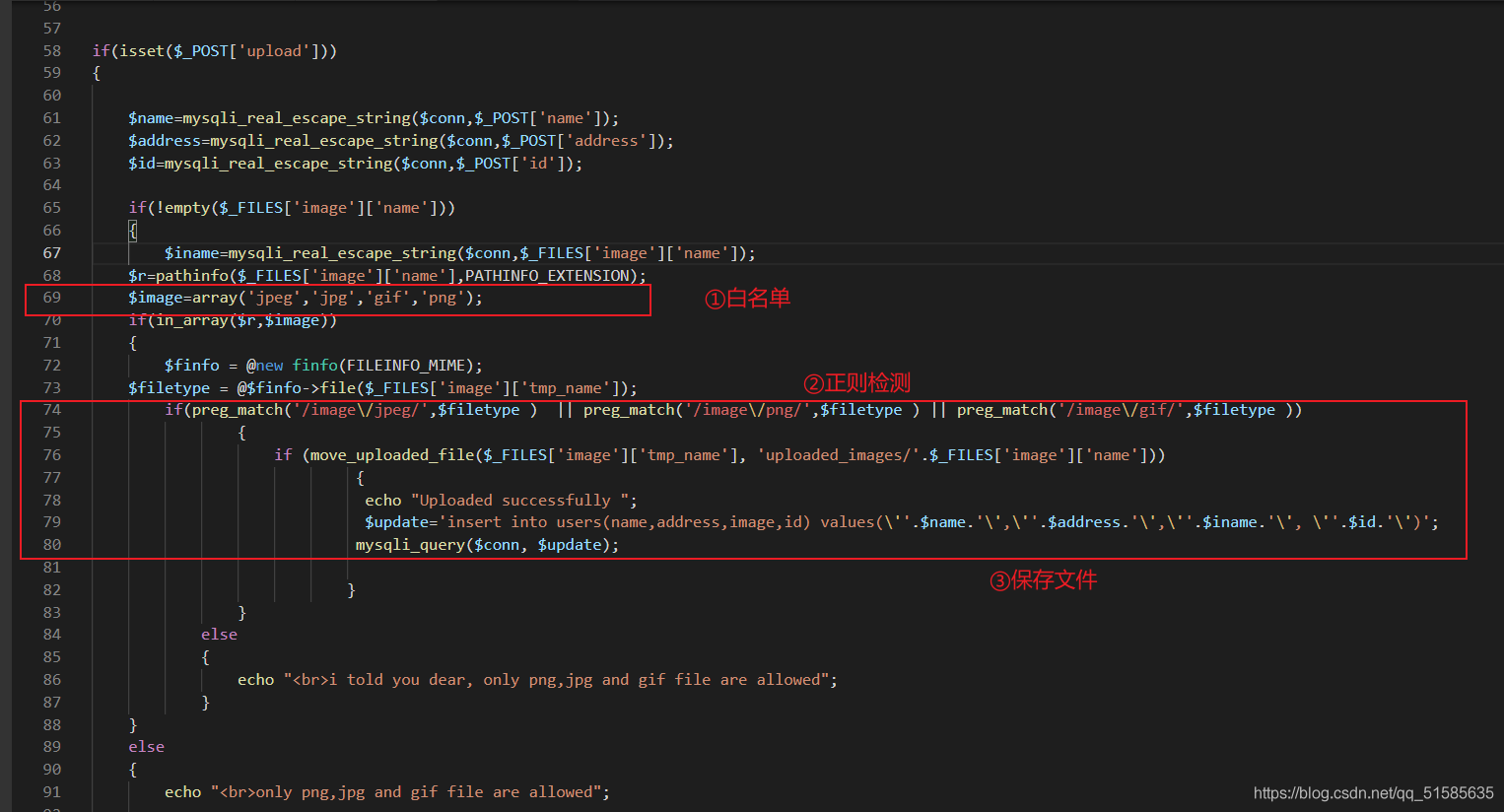Click line number 71 in the gutter

(52, 343)
